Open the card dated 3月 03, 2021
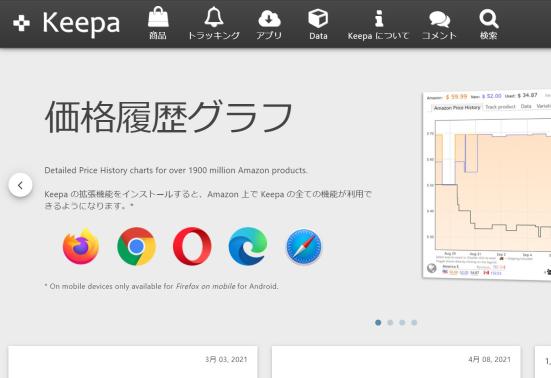 click(x=133, y=362)
